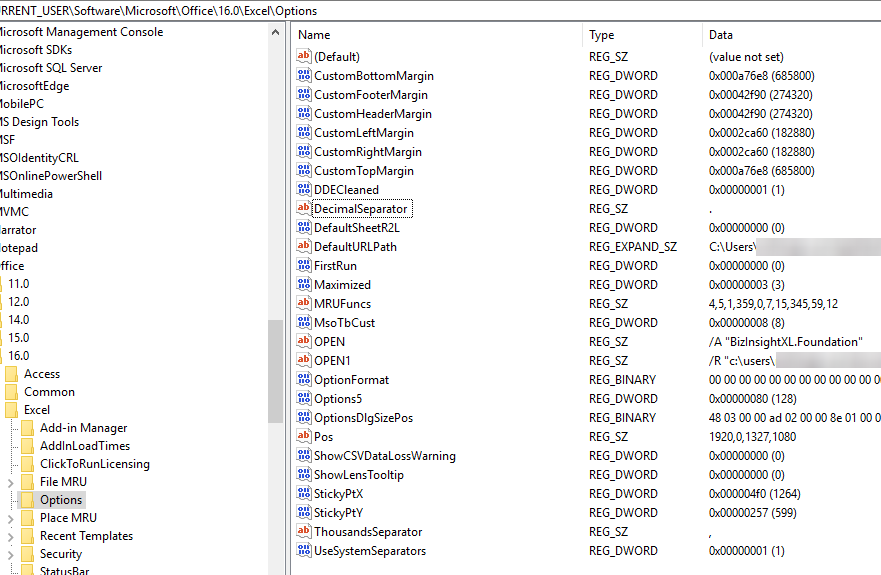Expand the Place MRU key
881x575 pixels.
coord(11,518)
